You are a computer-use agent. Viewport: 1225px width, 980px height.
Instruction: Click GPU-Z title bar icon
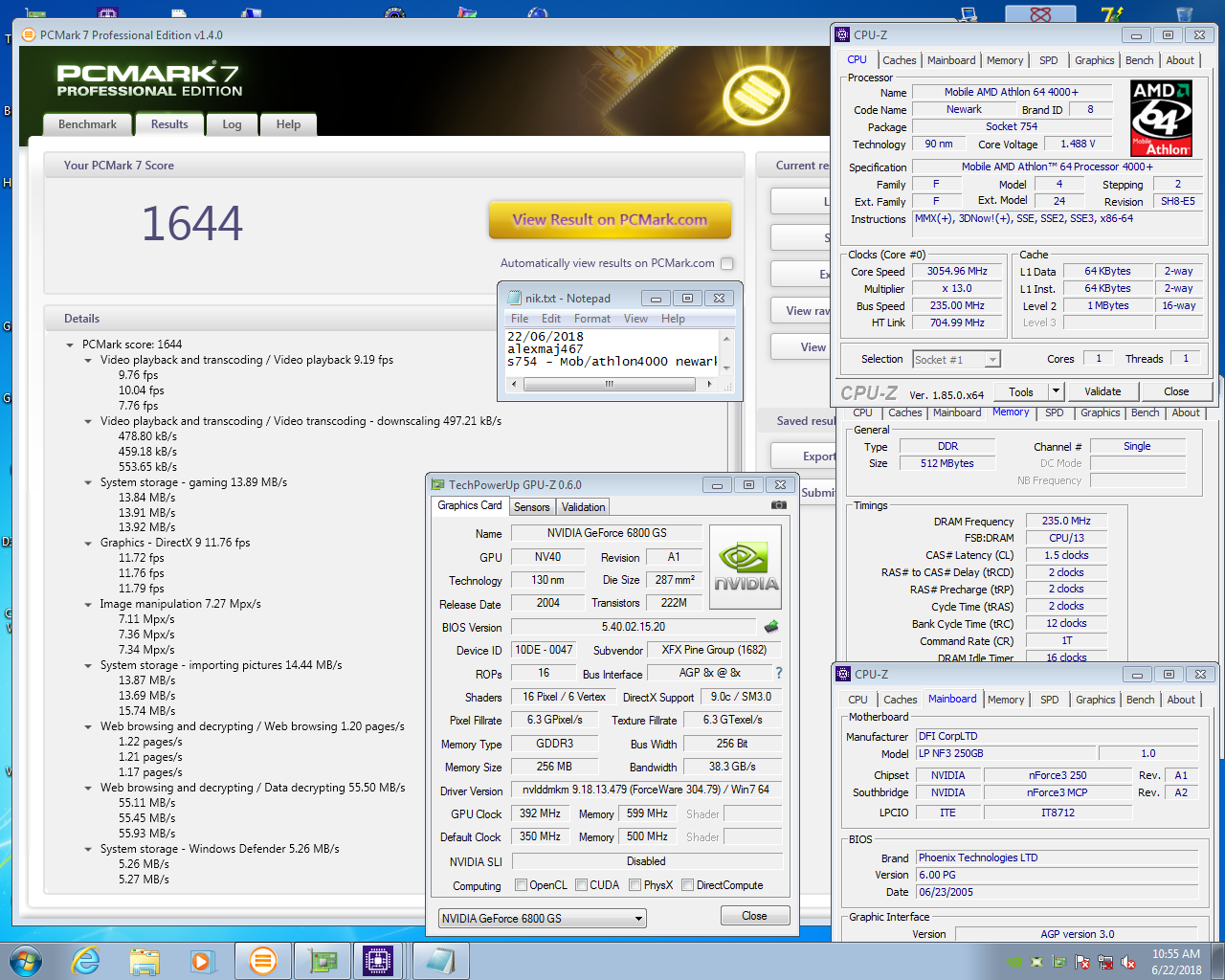(438, 485)
